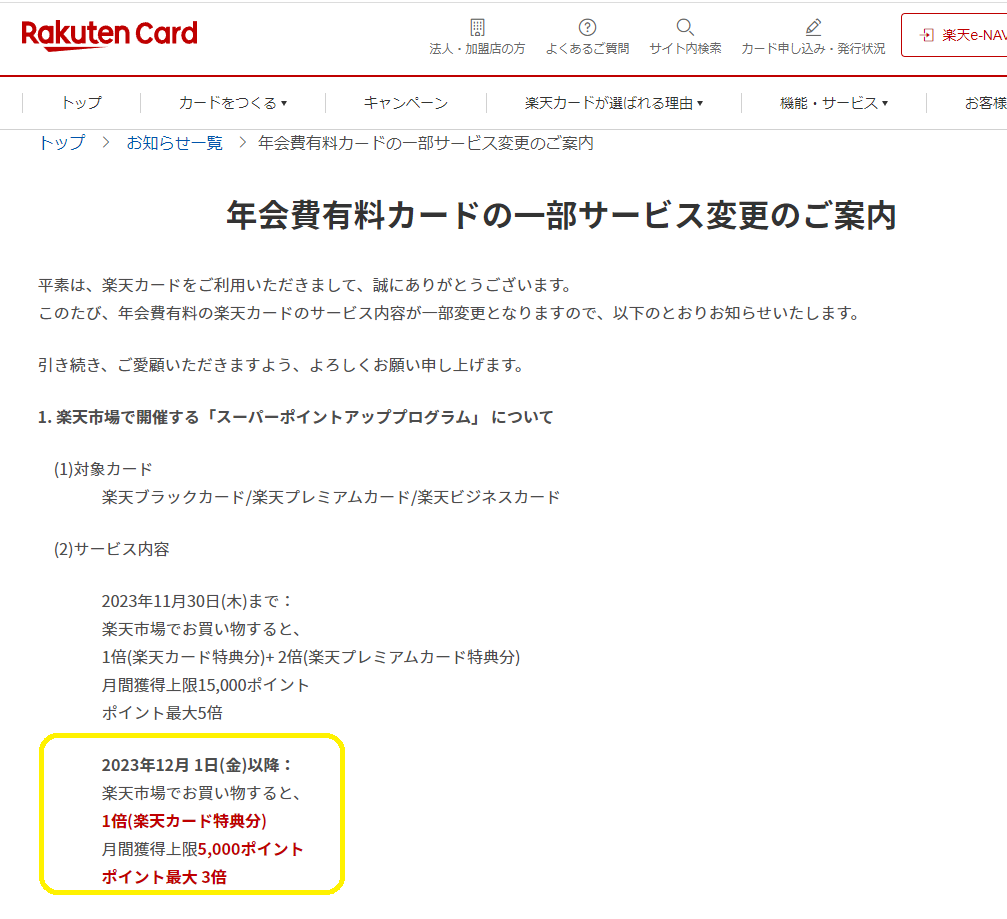Expand the 機能・サービス dropdown menu
Screen dimensions: 1007x919
pos(834,103)
